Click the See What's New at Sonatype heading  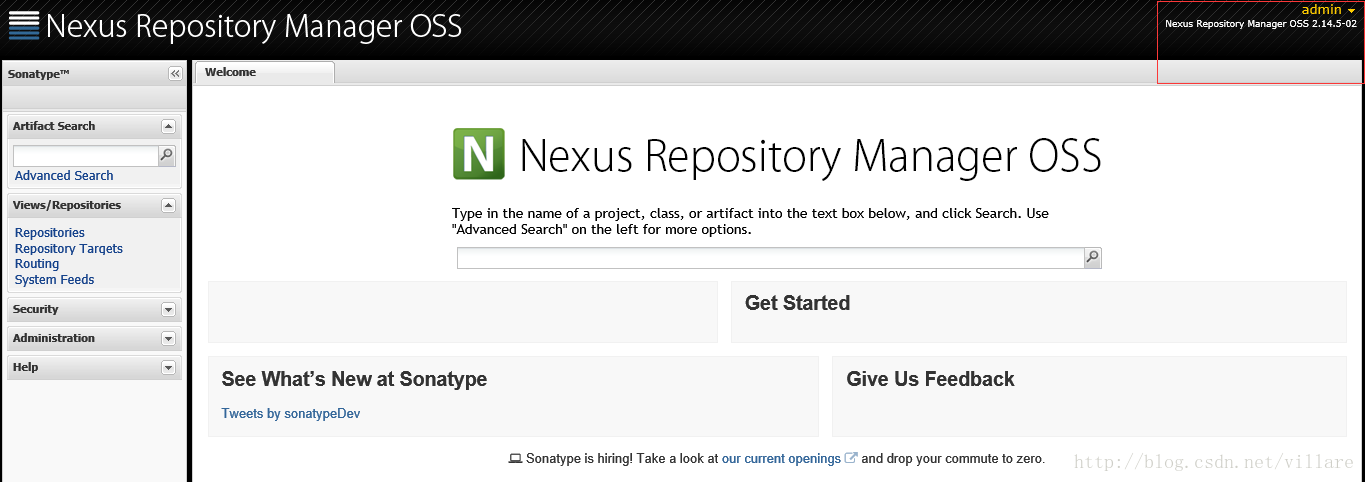(x=354, y=379)
